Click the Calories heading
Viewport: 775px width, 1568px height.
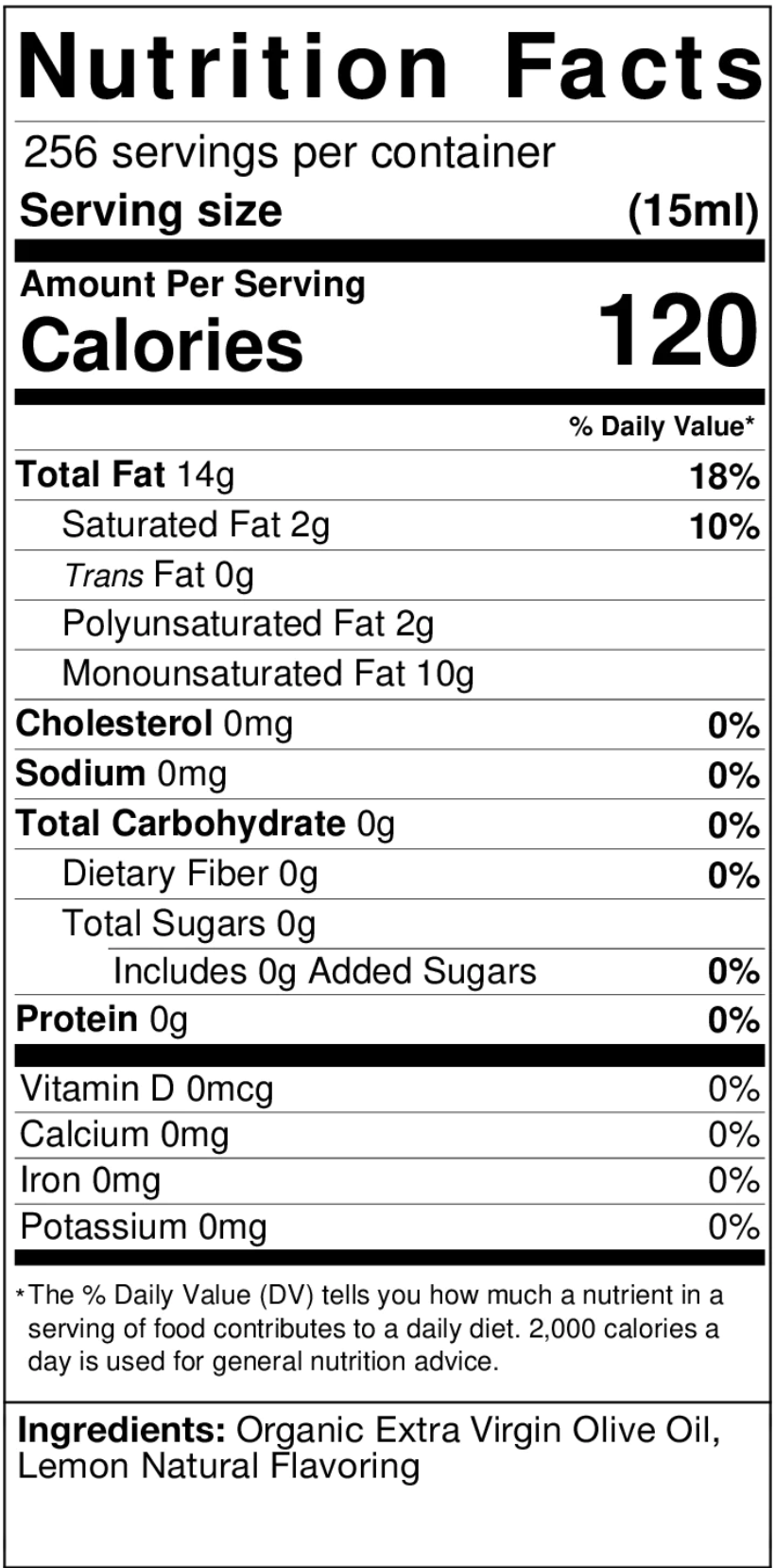coord(162,344)
